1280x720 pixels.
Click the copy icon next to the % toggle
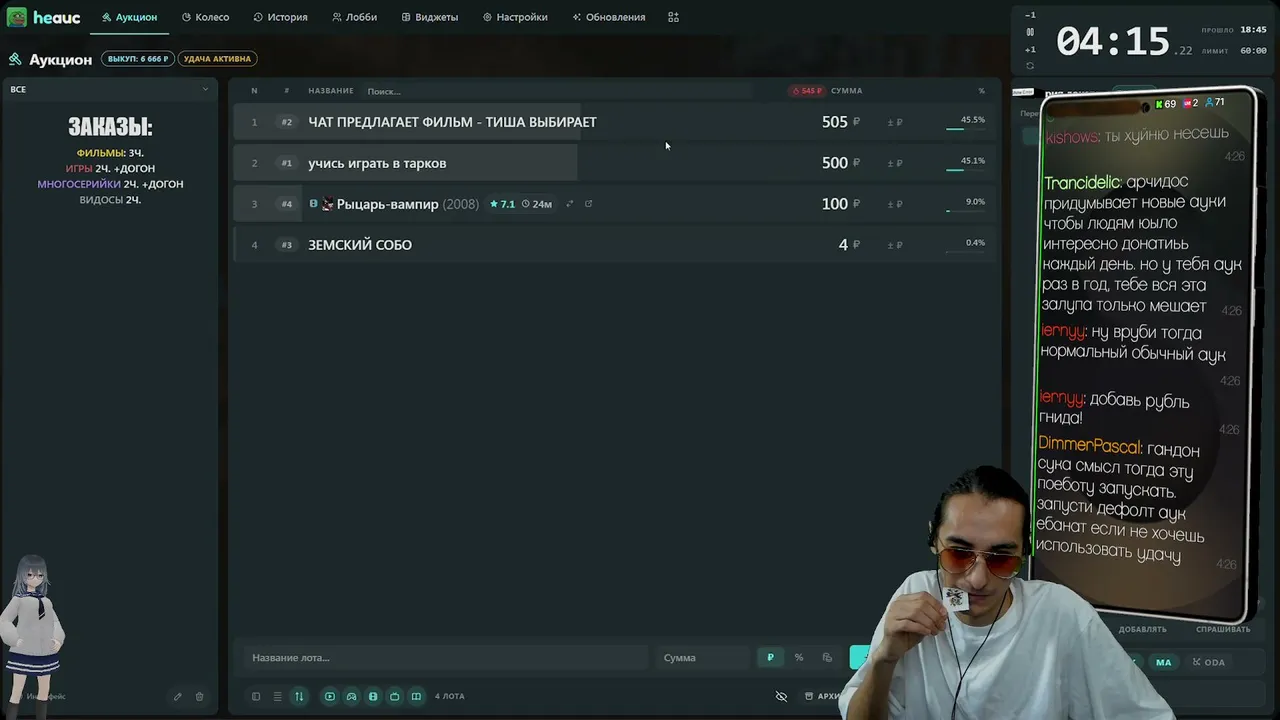[827, 657]
